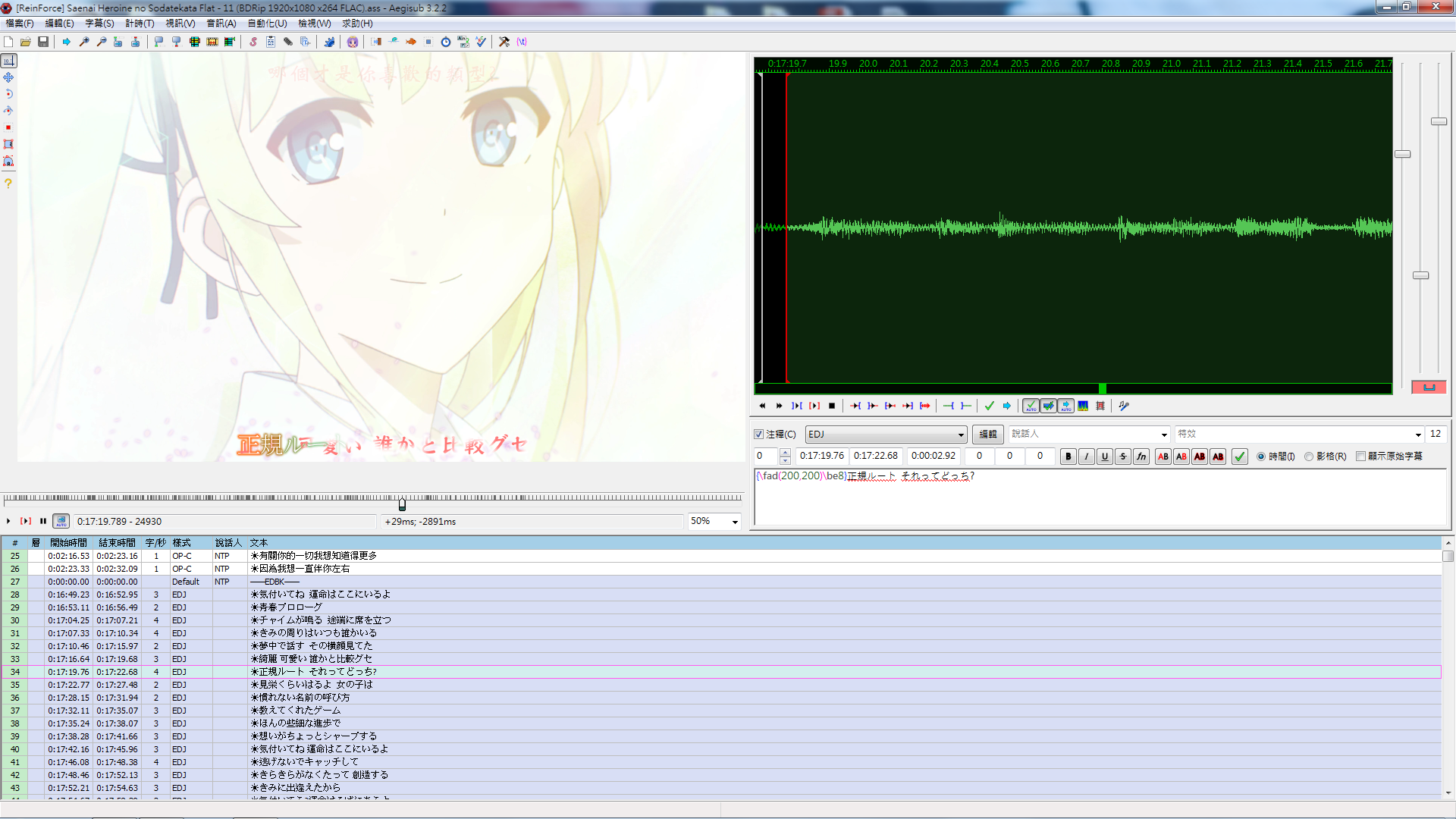Open the Automation gear icon
The image size is (1456, 819).
[329, 42]
